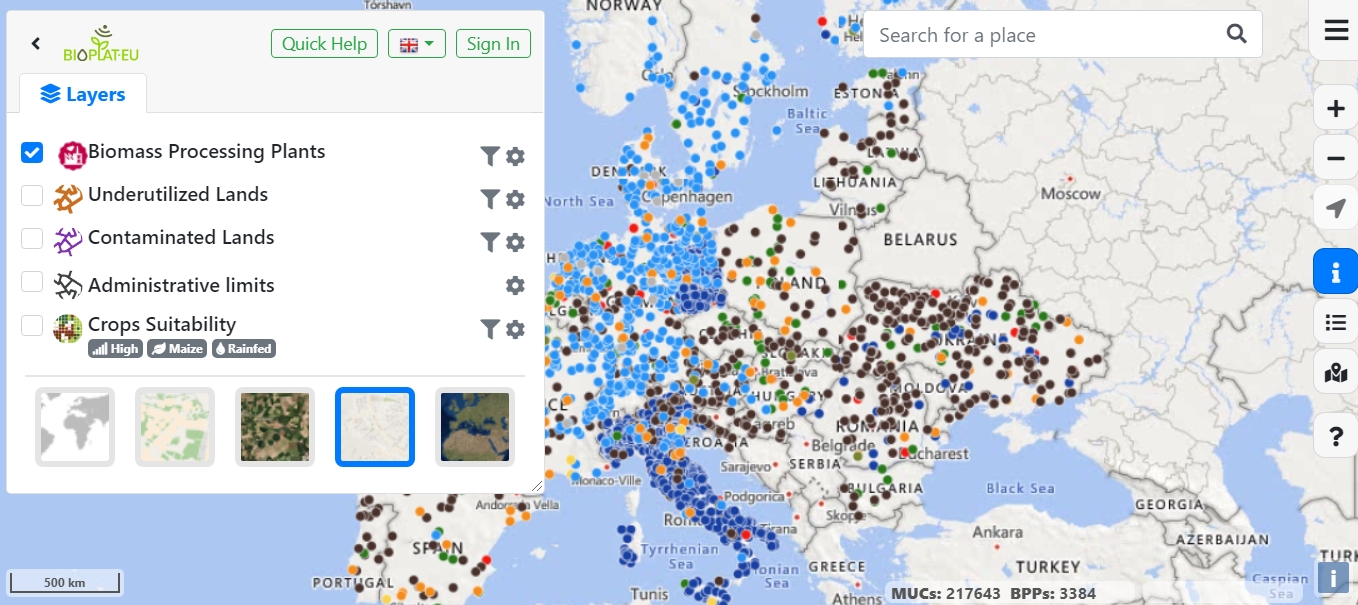Viewport: 1358px width, 605px height.
Task: Open the language selection dropdown
Action: click(416, 43)
